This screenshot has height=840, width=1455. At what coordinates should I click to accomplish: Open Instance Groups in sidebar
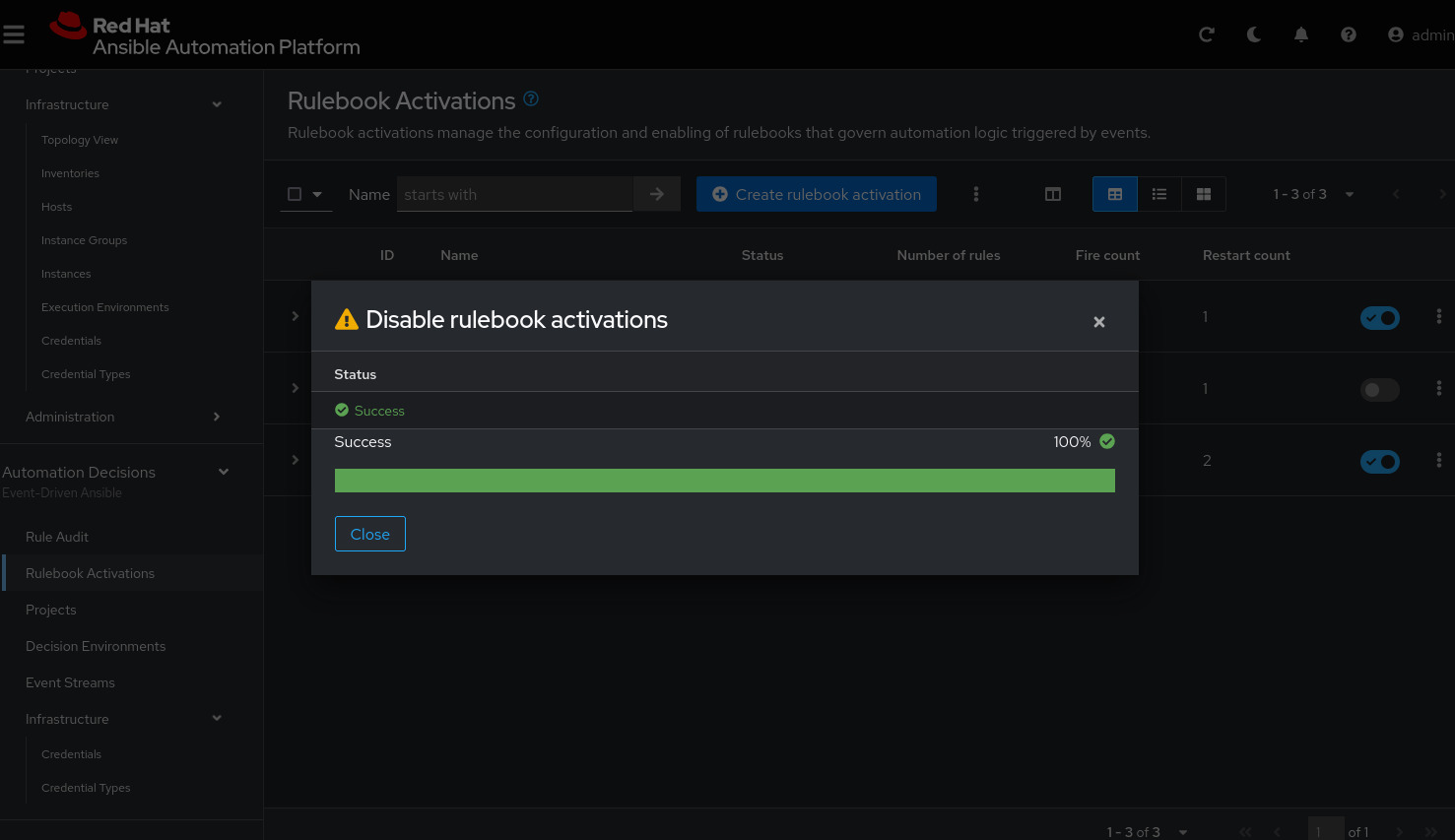click(84, 240)
